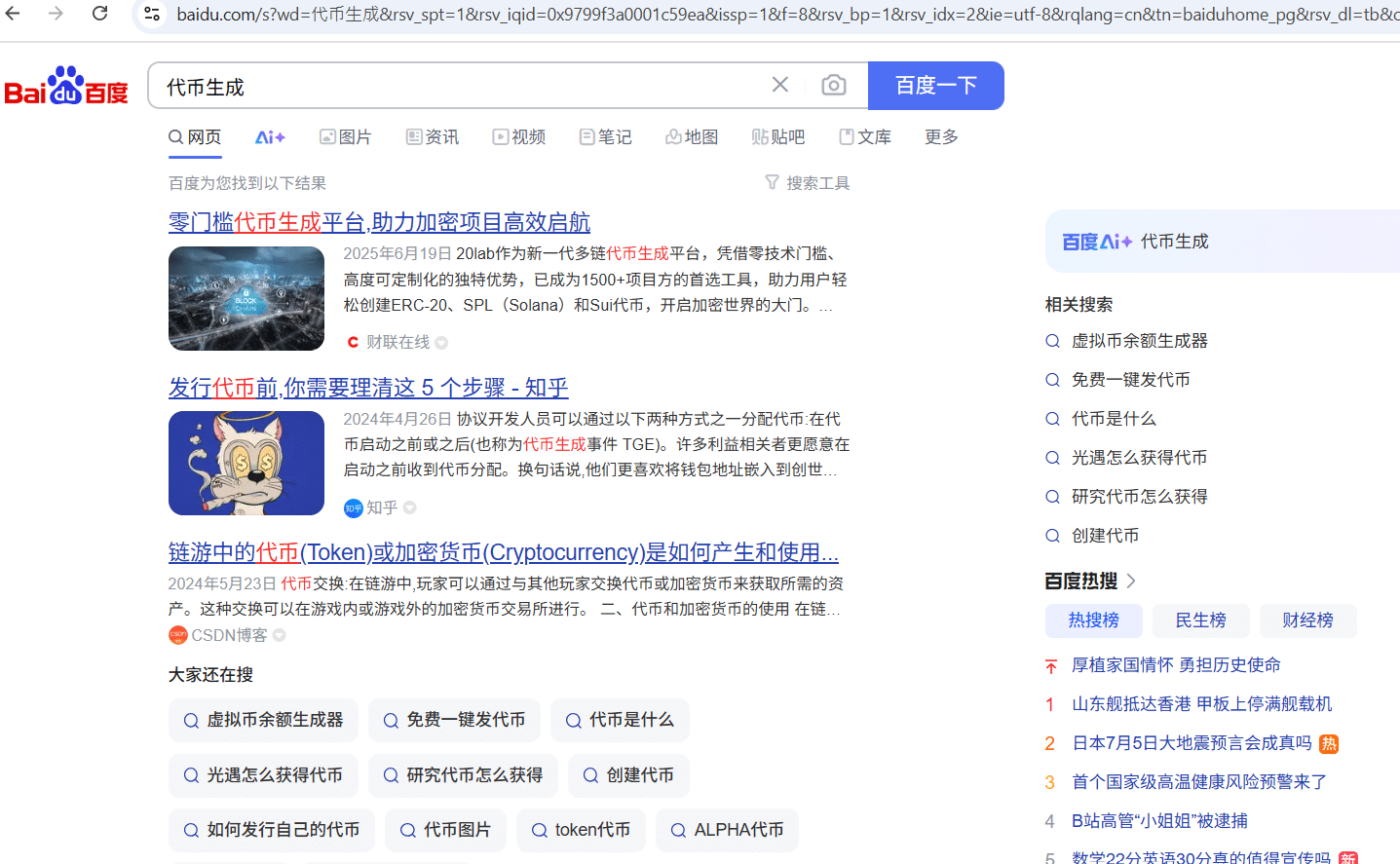Open the 视频 search tab
Screen dimensions: 1400x864
click(x=519, y=137)
